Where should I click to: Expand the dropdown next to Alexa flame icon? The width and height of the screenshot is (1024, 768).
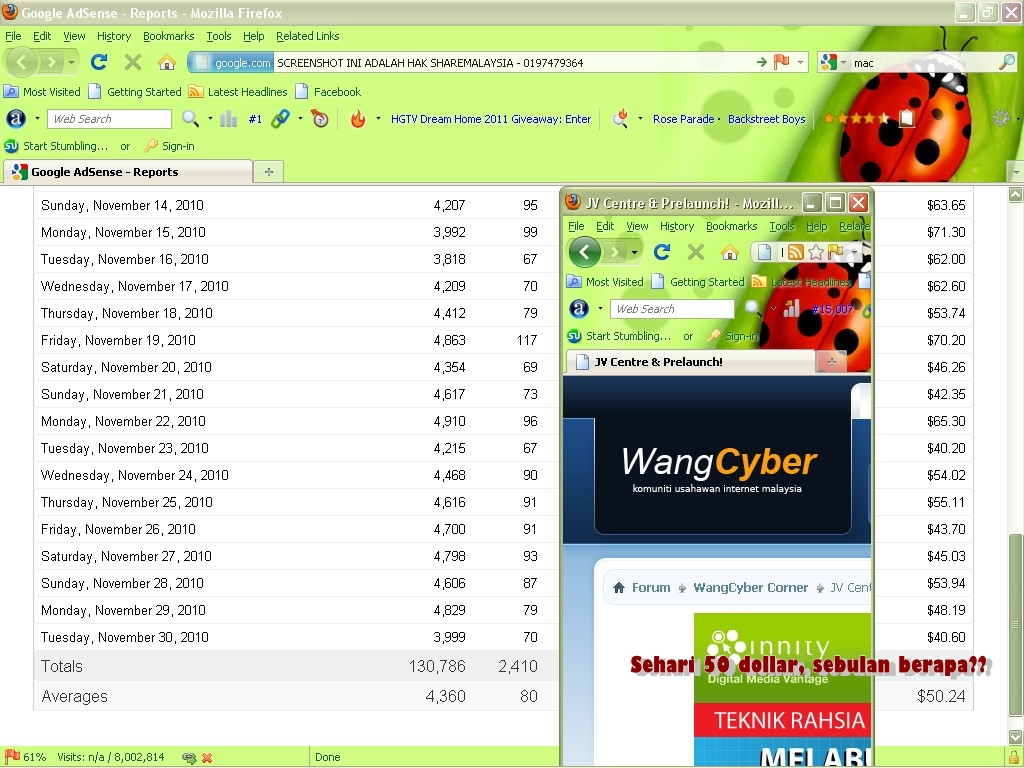pos(378,119)
